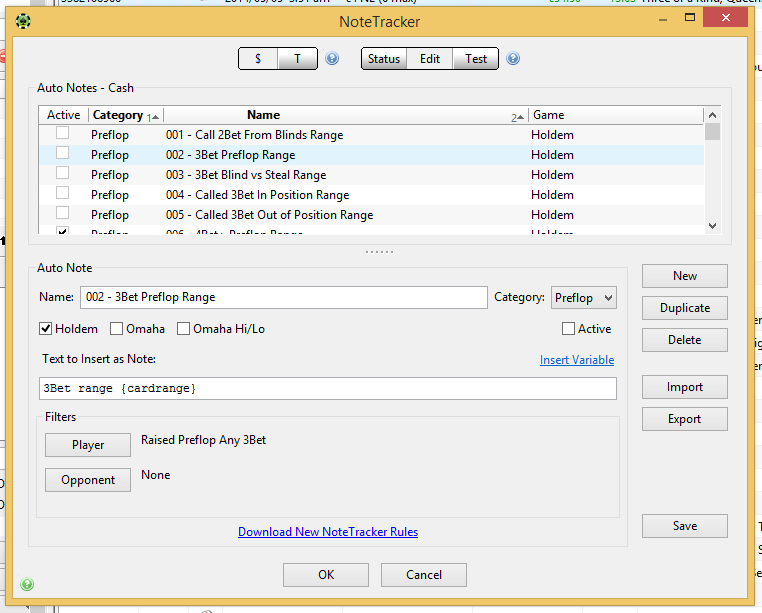
Task: Select row 001 - Call 2Bet From Blinds Range
Action: tap(371, 135)
